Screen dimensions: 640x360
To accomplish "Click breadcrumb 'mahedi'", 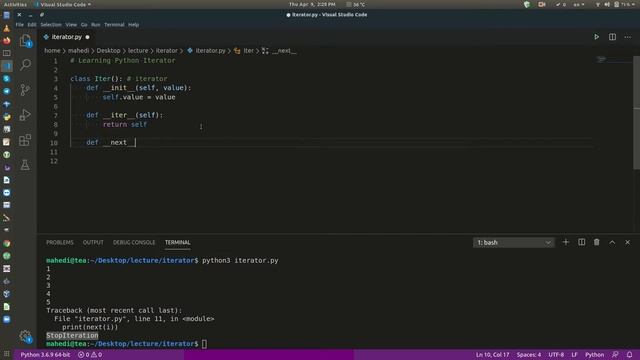I will click(78, 51).
